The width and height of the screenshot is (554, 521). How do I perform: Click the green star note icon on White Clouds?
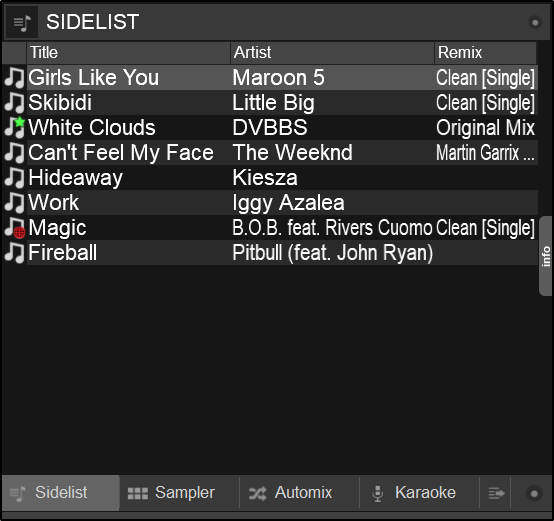14,128
